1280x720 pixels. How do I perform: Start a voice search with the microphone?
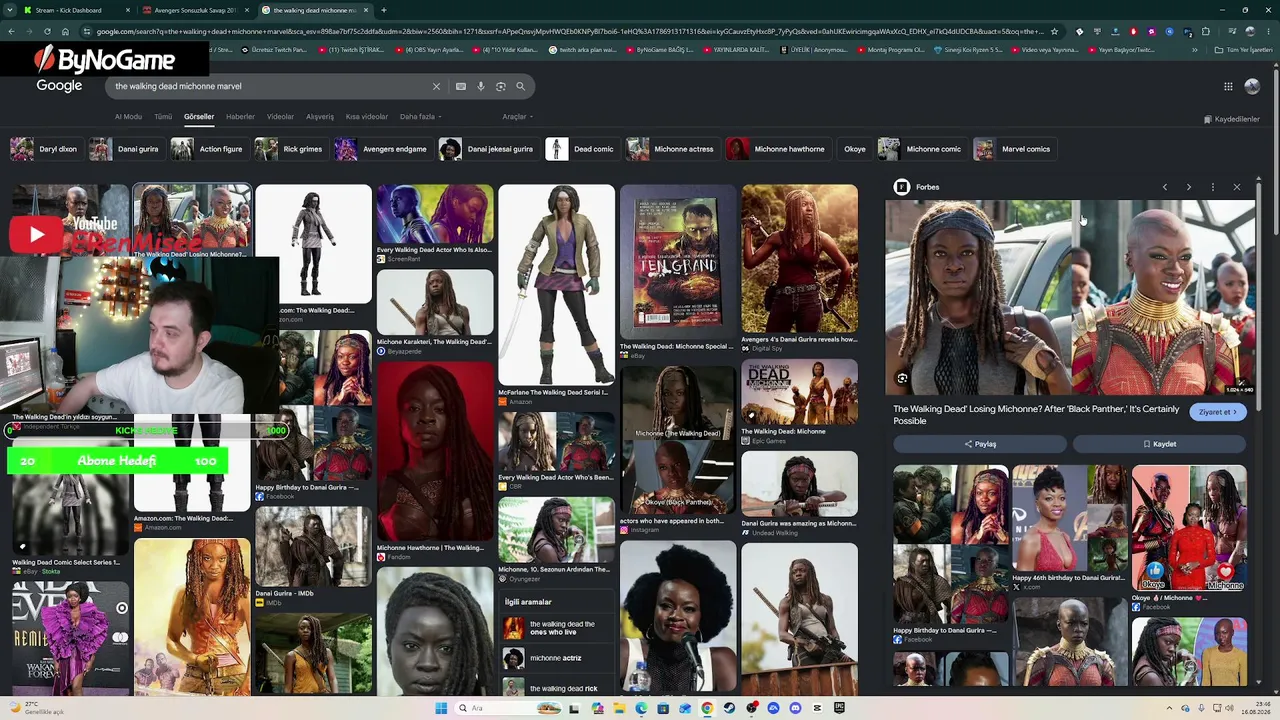481,86
